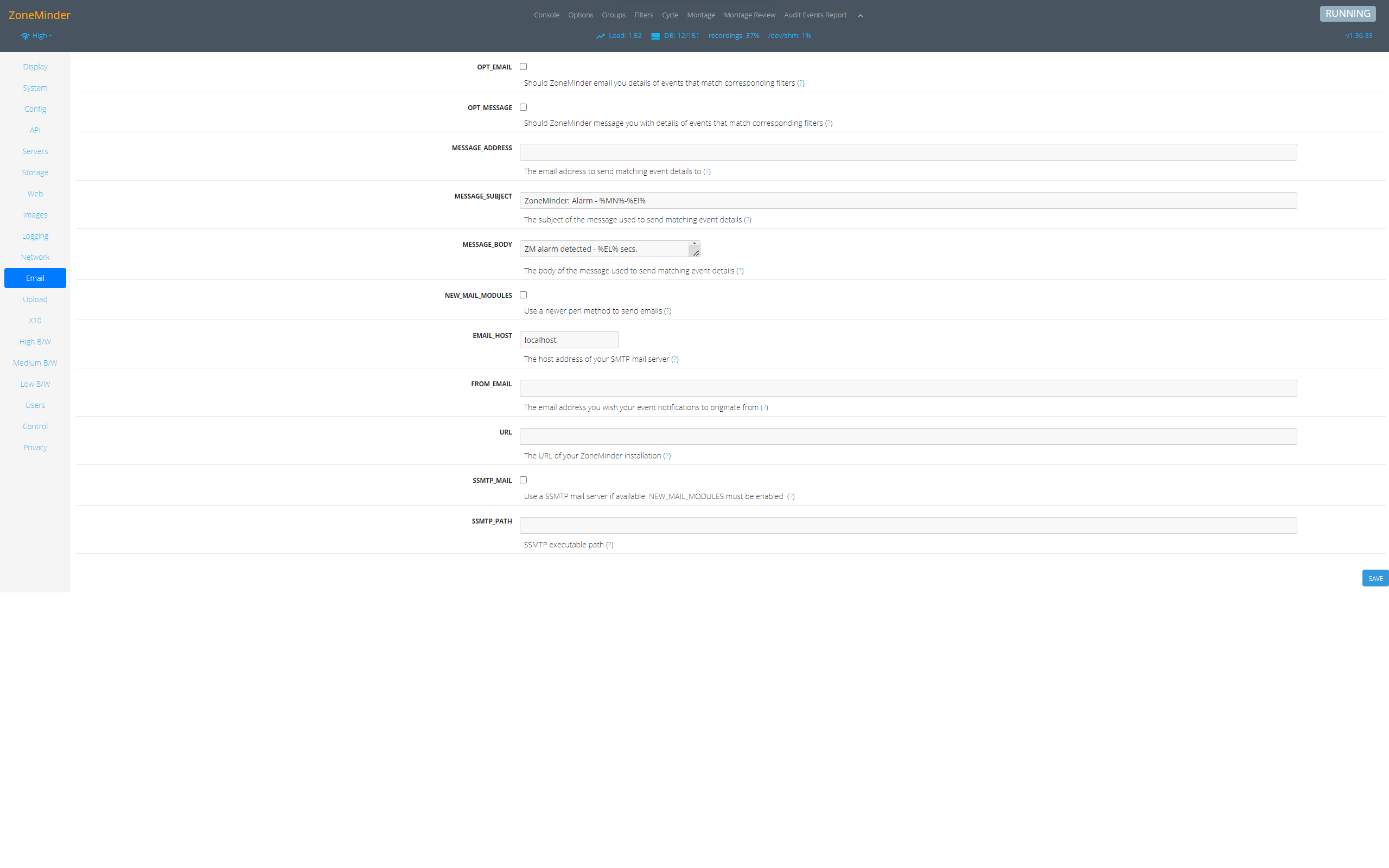
Task: Toggle the SSMTP_MAIL checkbox
Action: coord(524,480)
